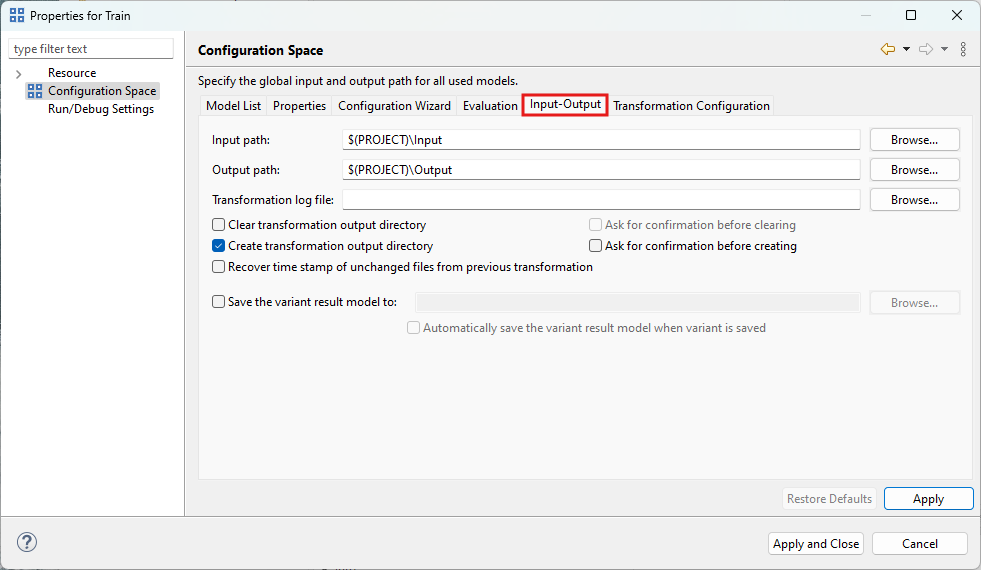Check Ask for confirmation before creating
The image size is (981, 570).
point(596,246)
